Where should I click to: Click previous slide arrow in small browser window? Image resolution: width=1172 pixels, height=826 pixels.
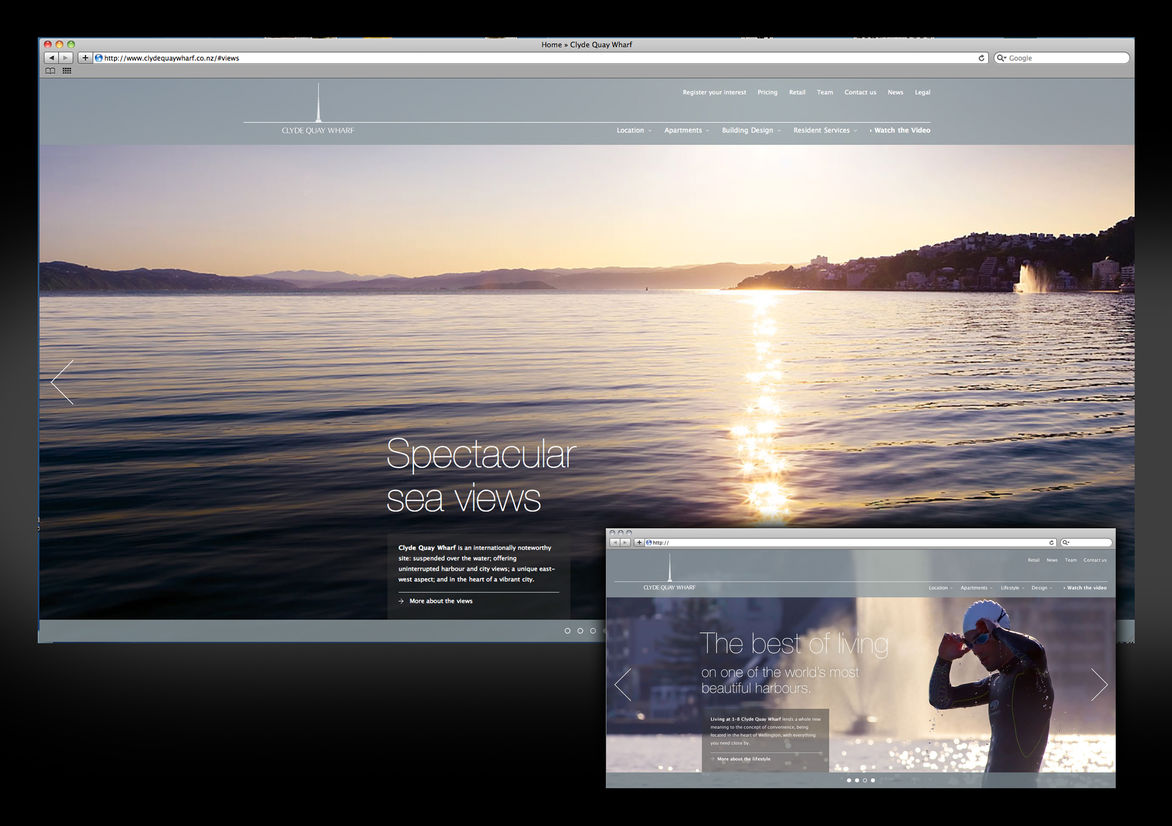623,684
